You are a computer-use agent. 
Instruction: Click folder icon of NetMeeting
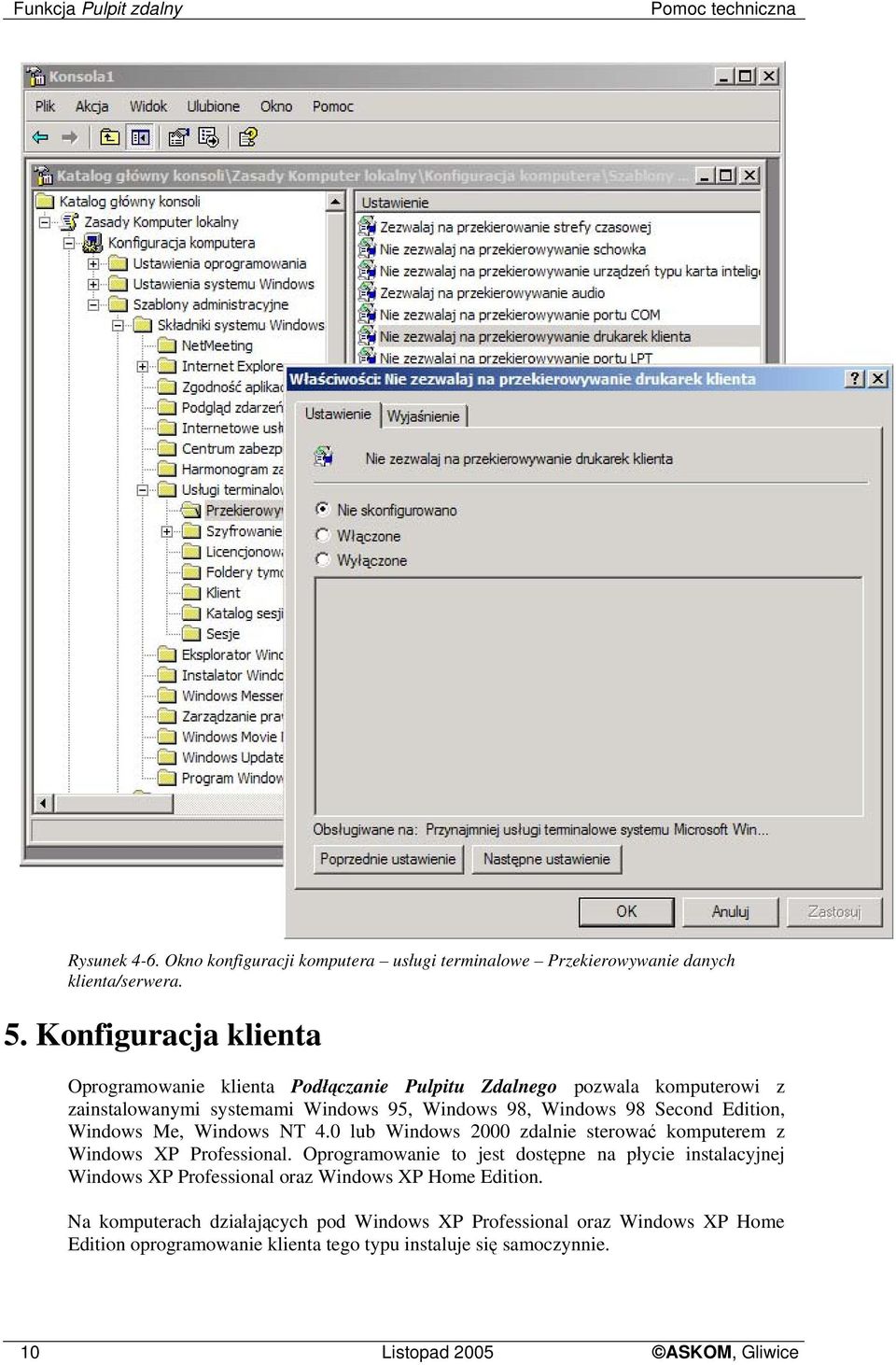[x=167, y=345]
